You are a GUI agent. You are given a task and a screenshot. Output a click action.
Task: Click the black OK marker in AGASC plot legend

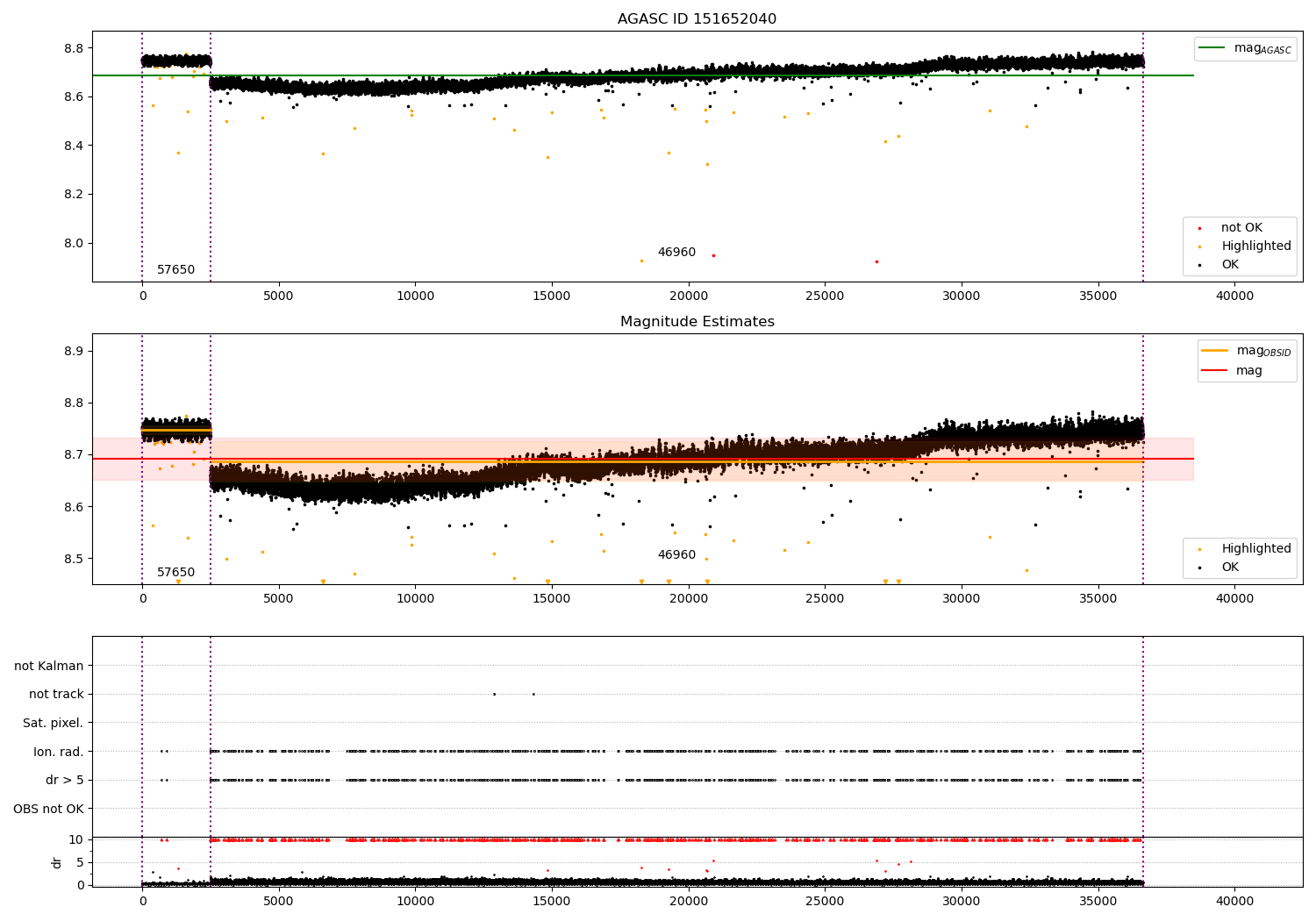coord(1199,265)
